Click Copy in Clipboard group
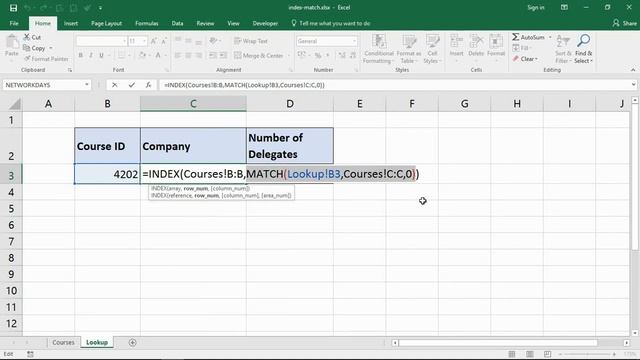 coord(35,48)
